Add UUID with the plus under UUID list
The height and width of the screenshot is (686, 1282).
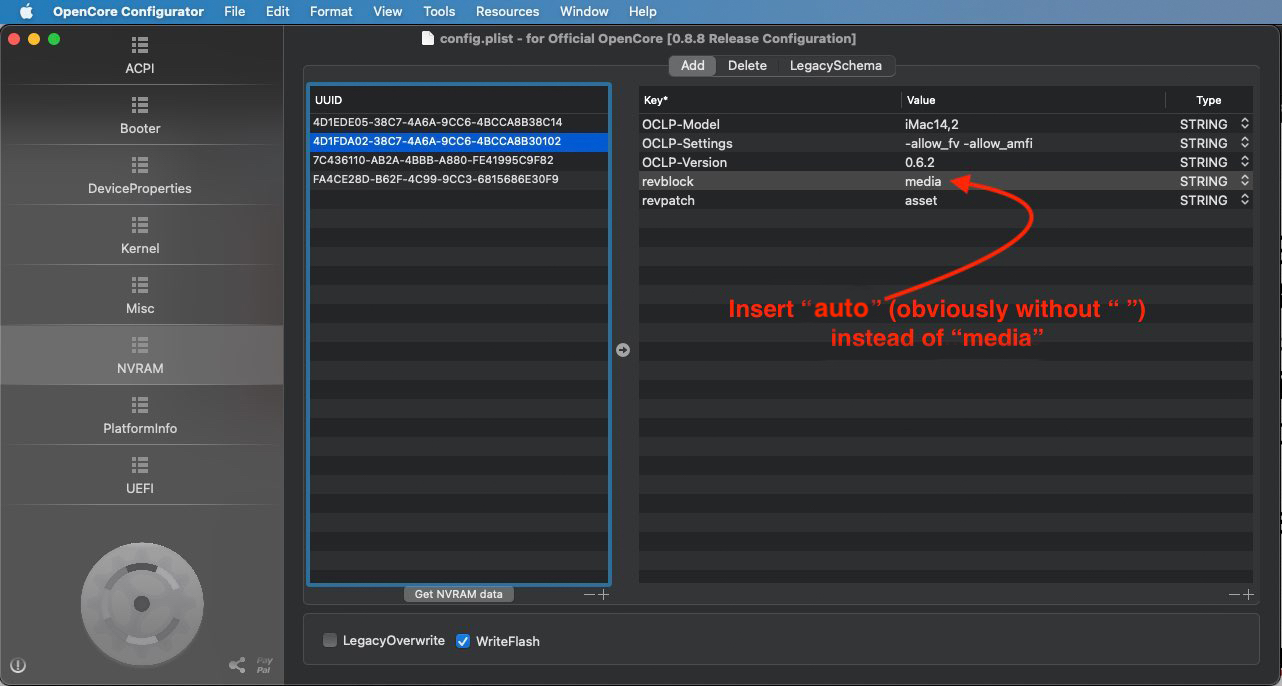click(603, 595)
